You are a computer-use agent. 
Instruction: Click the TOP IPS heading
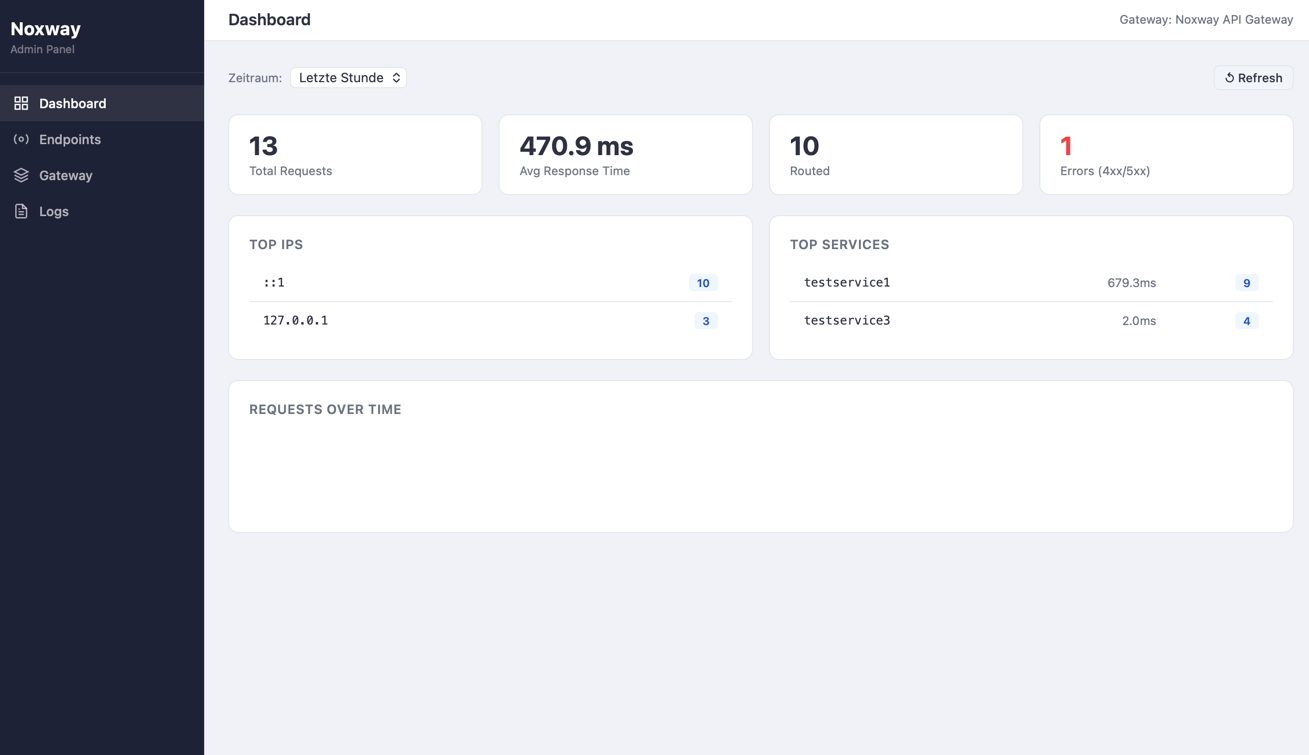[276, 244]
